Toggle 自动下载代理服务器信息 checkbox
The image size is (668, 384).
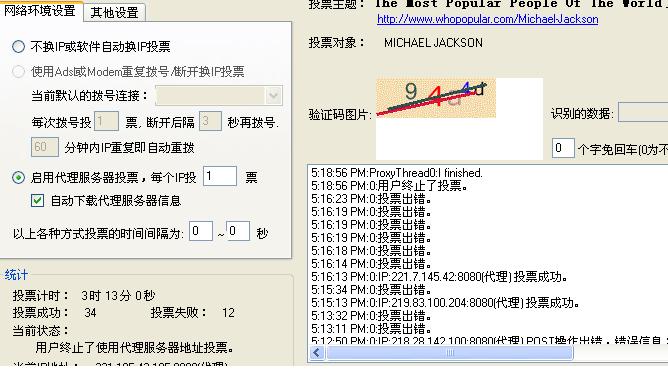tap(37, 200)
